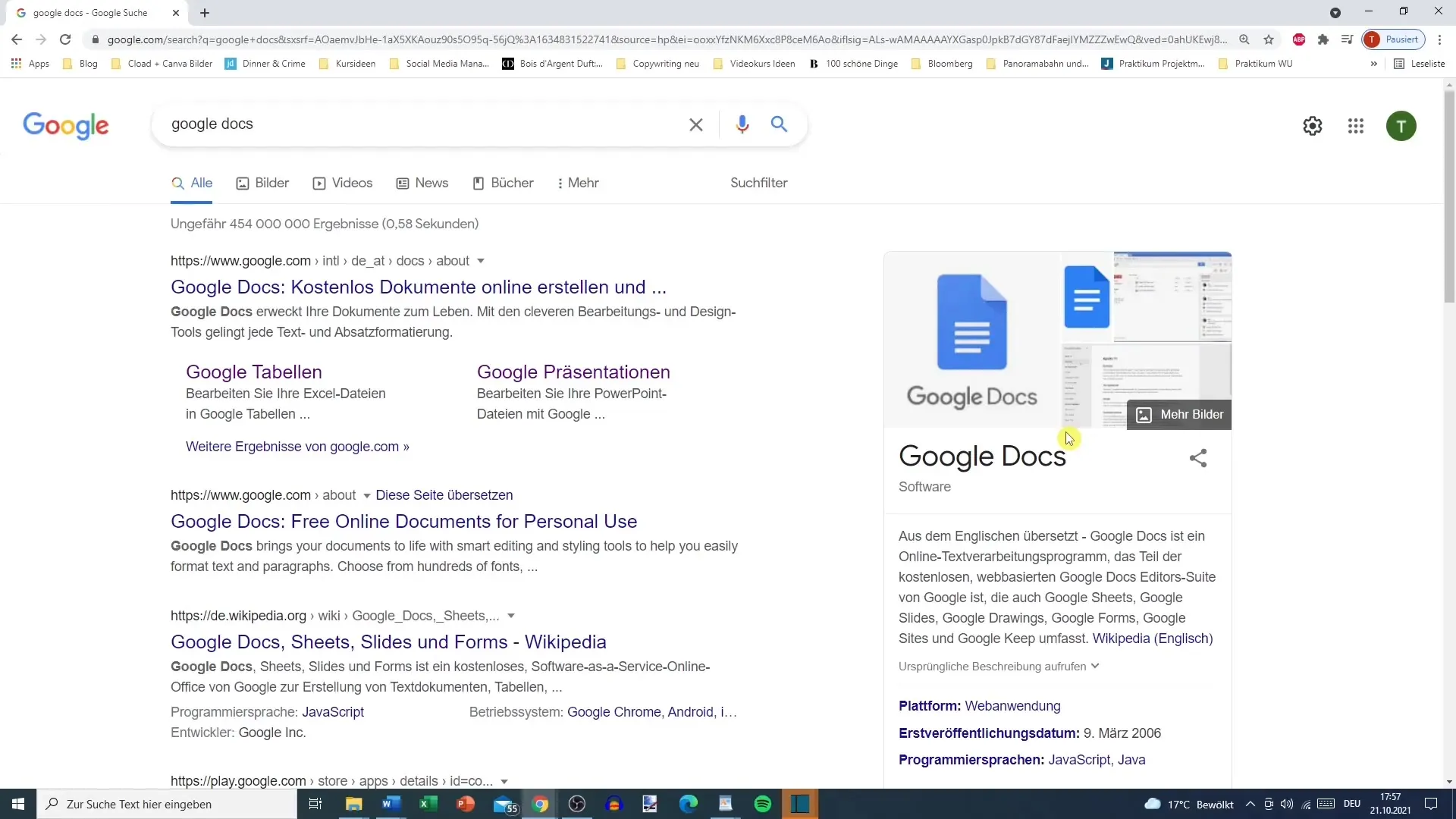The image size is (1456, 819).
Task: Expand options arrow next to play.google.com URL
Action: pyautogui.click(x=504, y=781)
